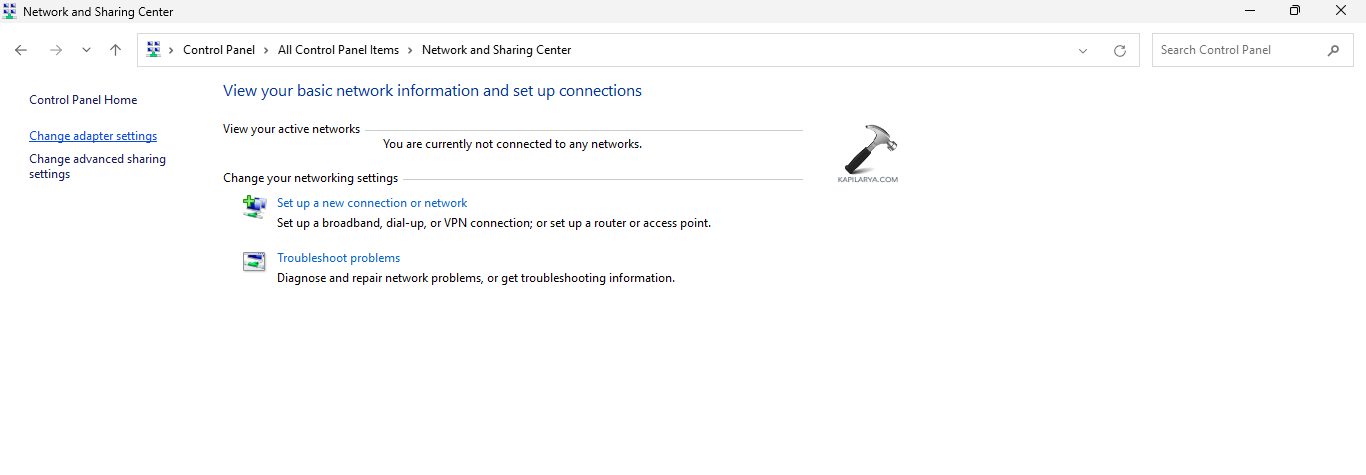Click the Troubleshoot problems icon
Screen dimensions: 1366x475
pyautogui.click(x=254, y=261)
